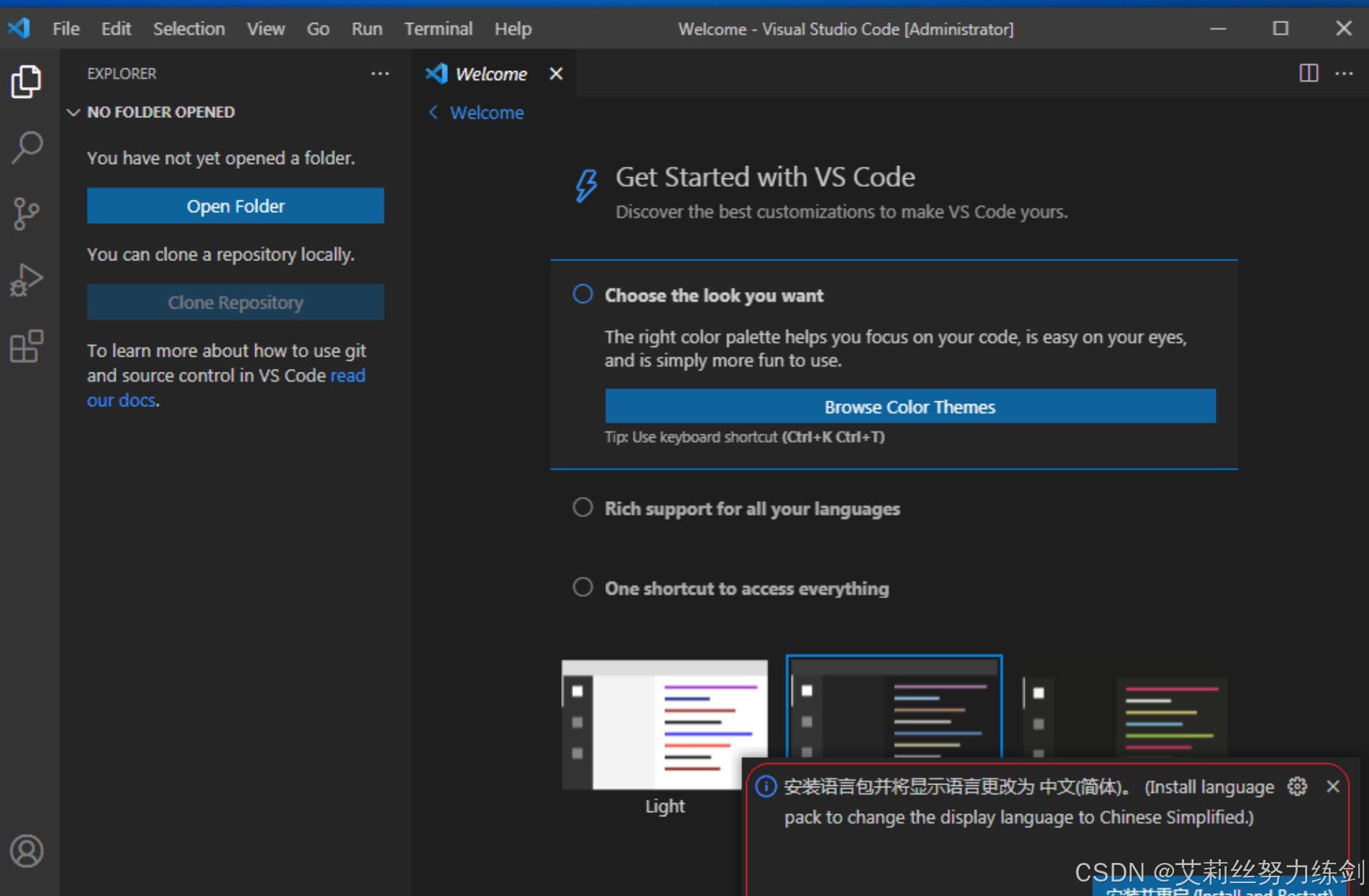Click the info icon in the notification
Image resolution: width=1369 pixels, height=896 pixels.
pyautogui.click(x=766, y=787)
